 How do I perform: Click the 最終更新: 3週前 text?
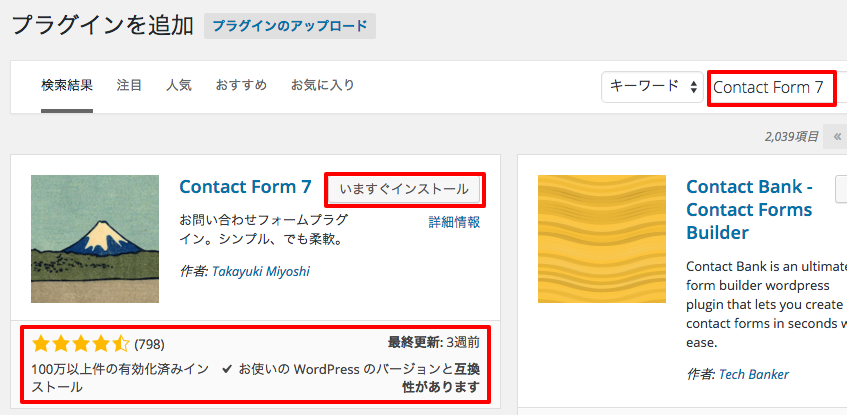(434, 342)
